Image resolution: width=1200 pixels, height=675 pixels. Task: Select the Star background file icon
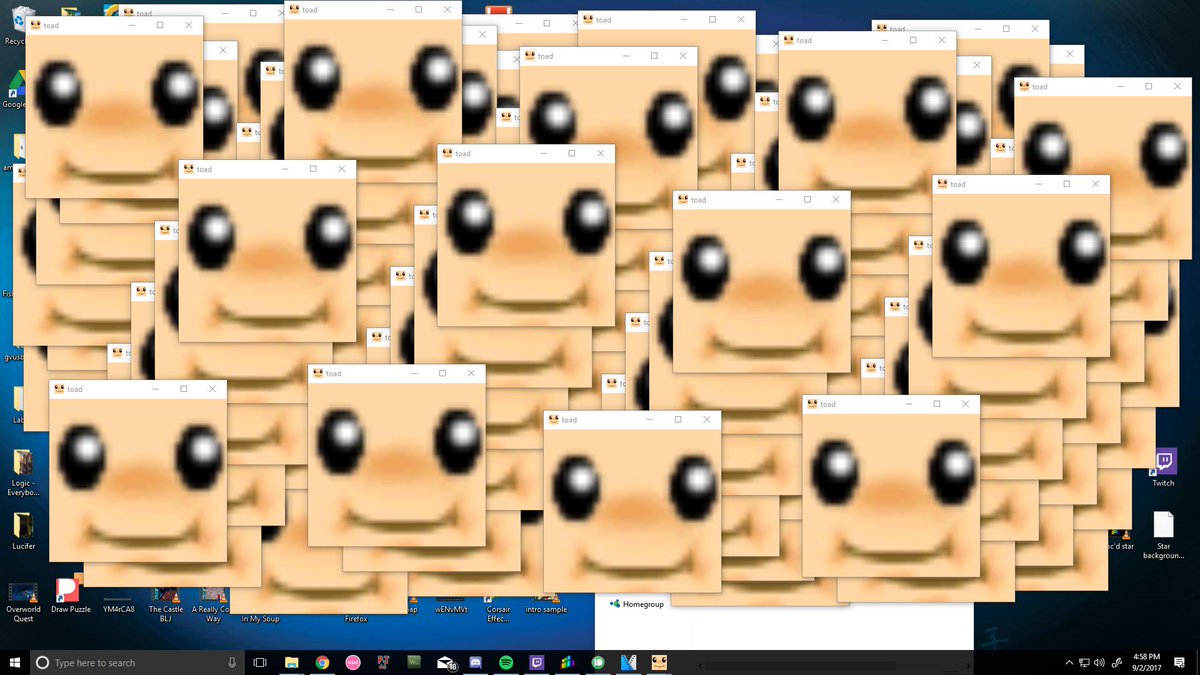(1163, 536)
